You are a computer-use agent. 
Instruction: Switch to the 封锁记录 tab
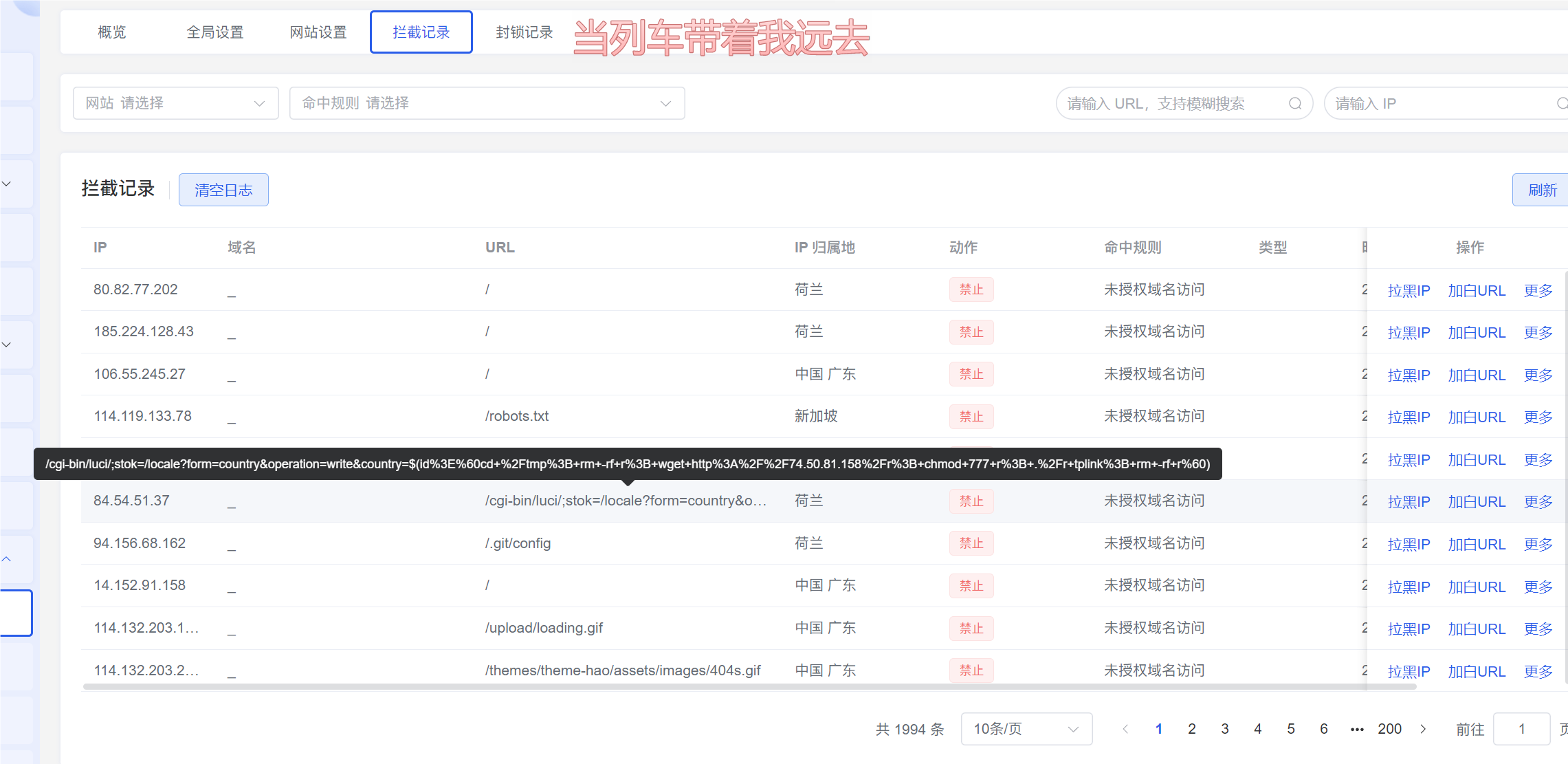point(524,32)
